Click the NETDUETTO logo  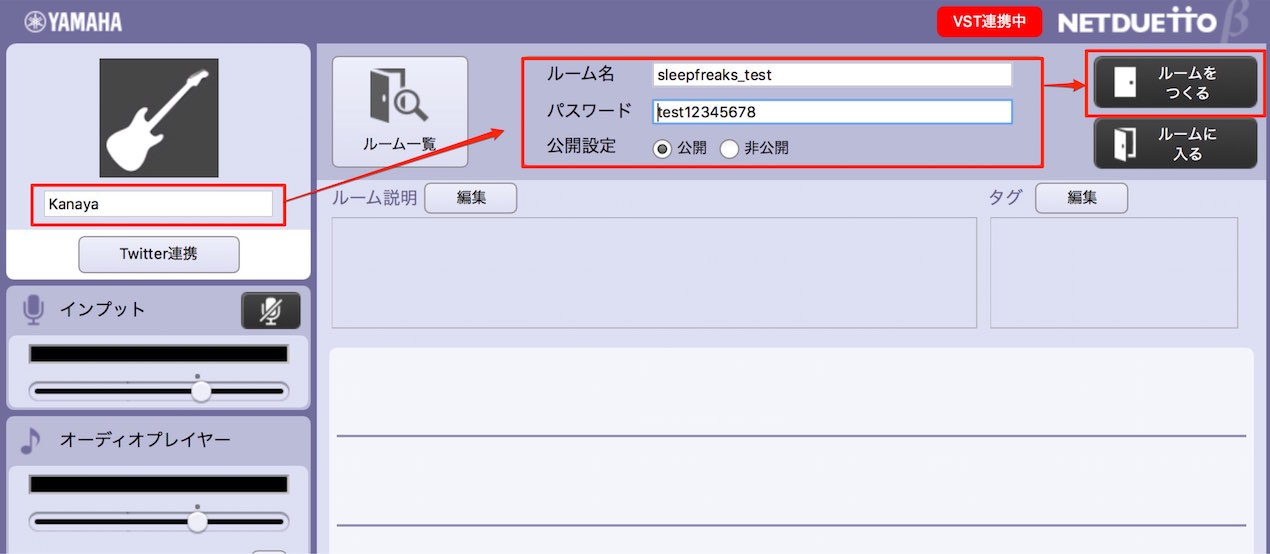(x=1150, y=22)
